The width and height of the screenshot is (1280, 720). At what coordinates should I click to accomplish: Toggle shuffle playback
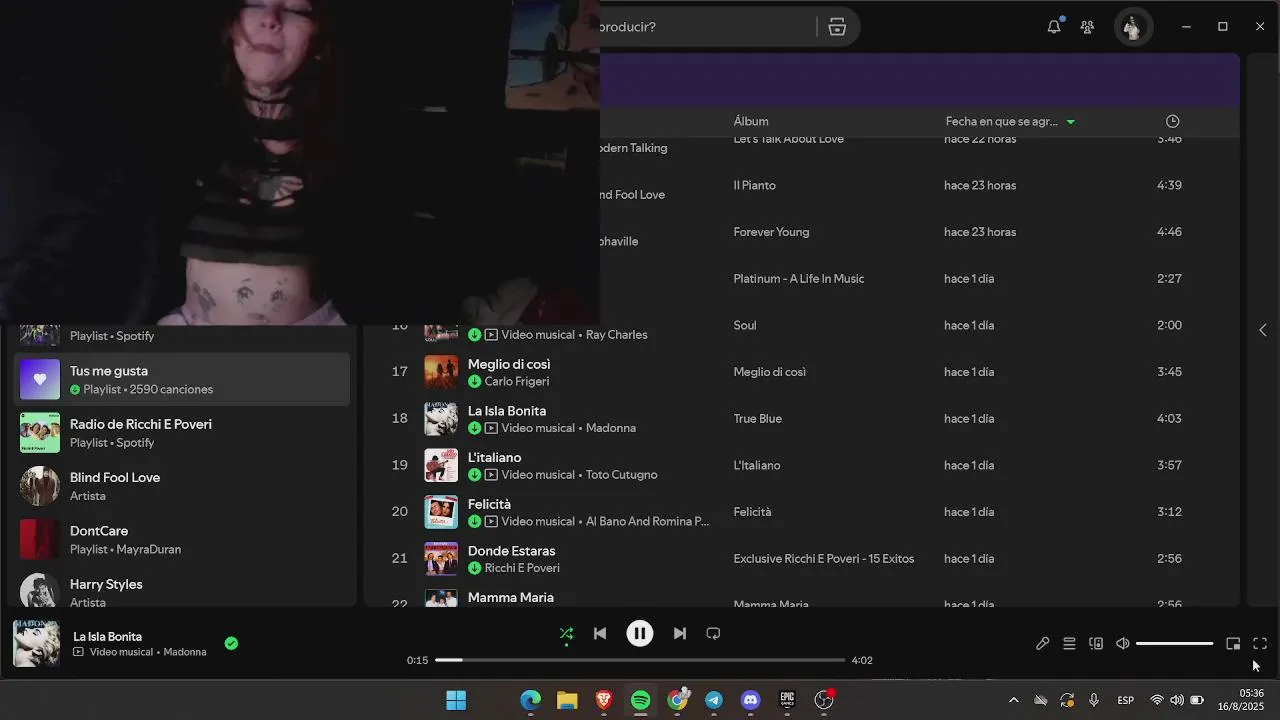pyautogui.click(x=566, y=633)
